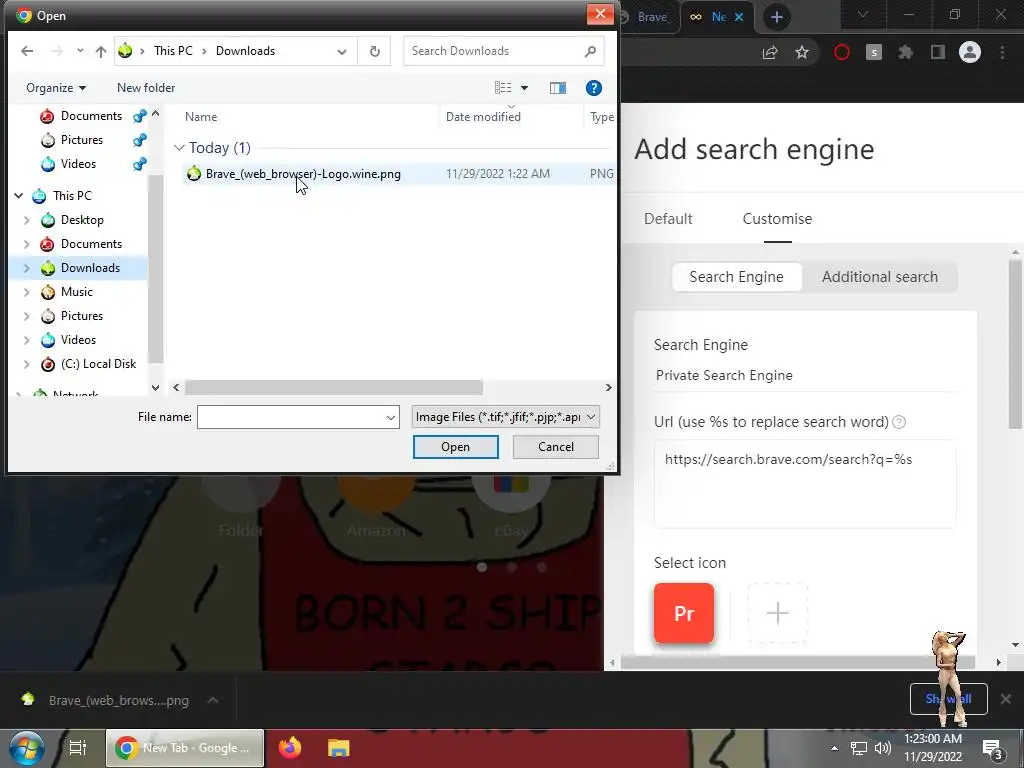Go up one folder level arrow

pos(101,51)
